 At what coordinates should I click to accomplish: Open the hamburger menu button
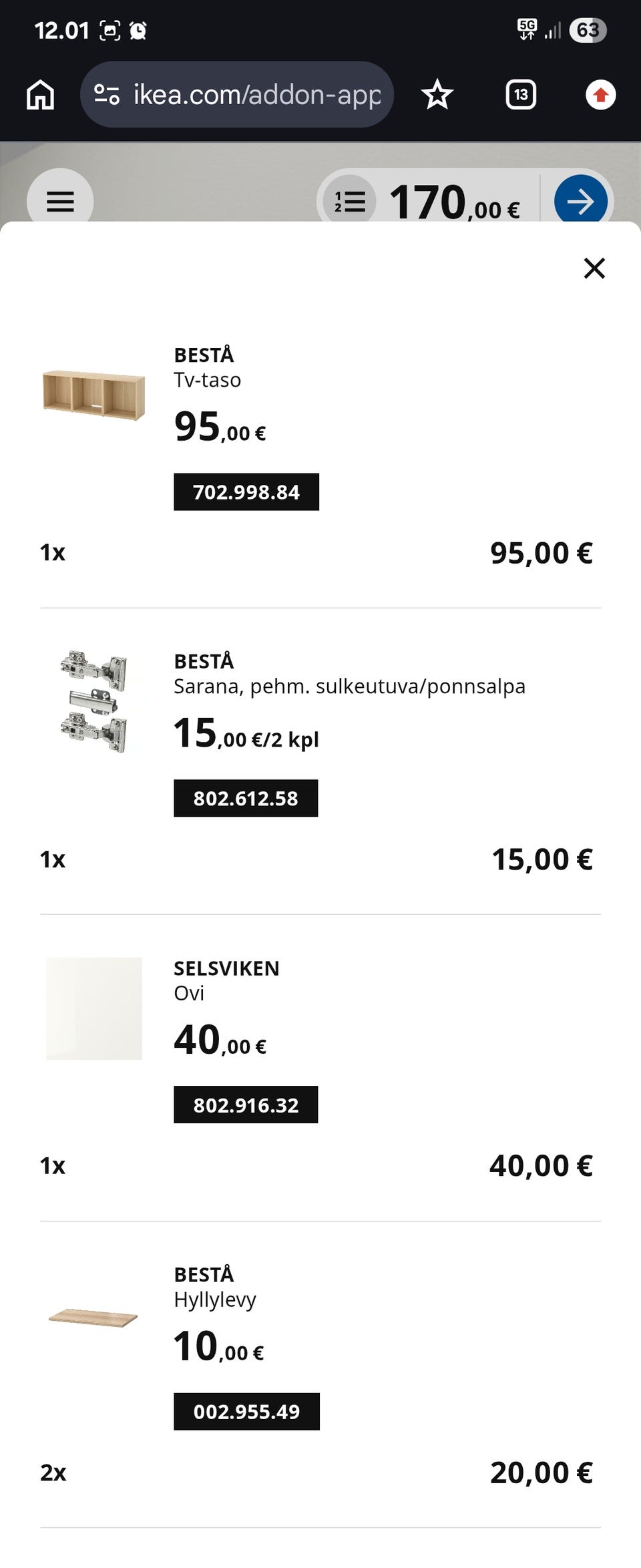[60, 200]
